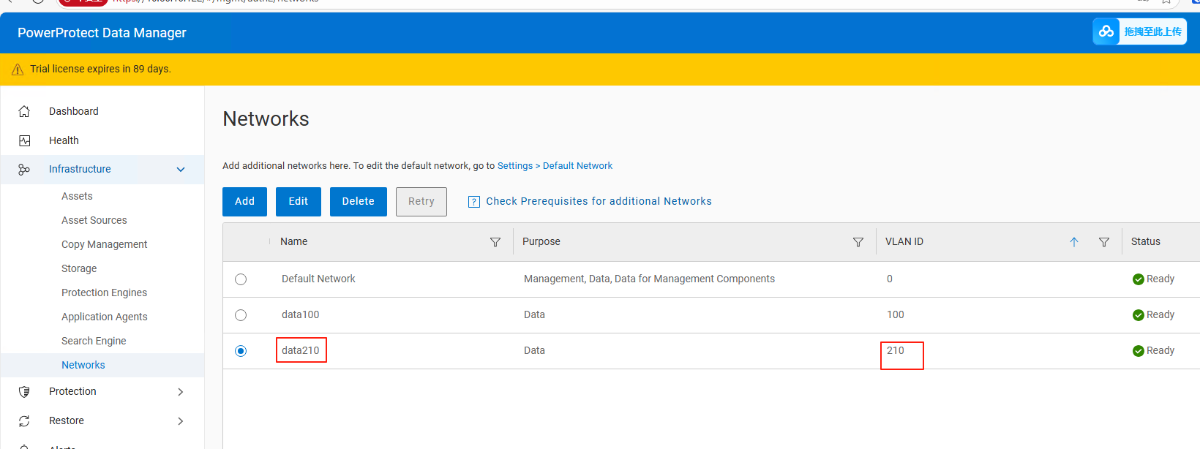Click the Name column header
The width and height of the screenshot is (1200, 449).
[x=293, y=242]
